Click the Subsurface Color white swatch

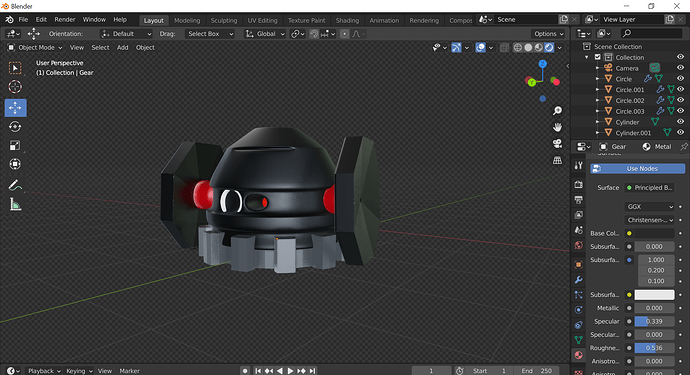point(654,294)
